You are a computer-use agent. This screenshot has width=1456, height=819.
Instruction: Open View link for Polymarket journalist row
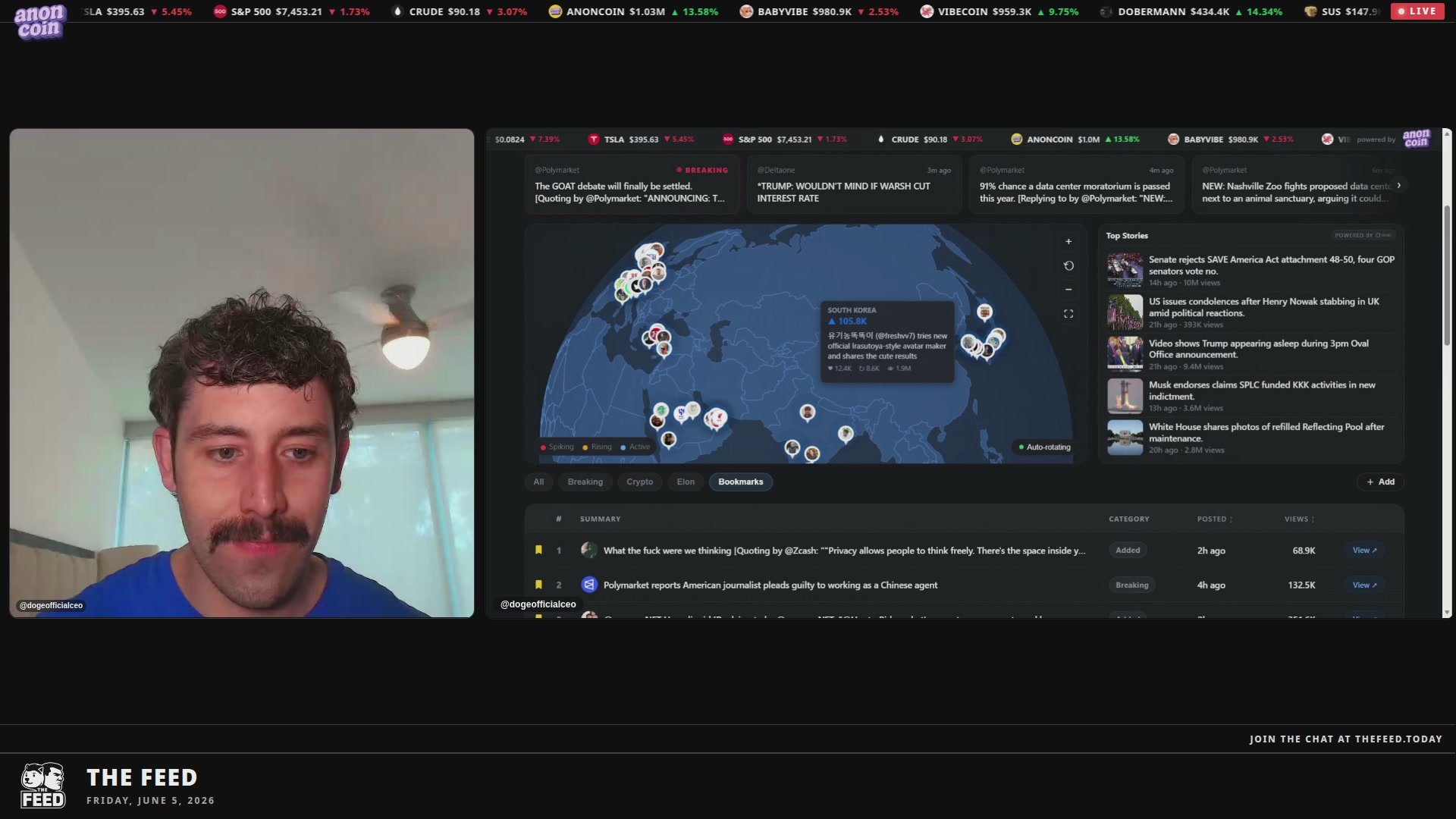pos(1365,585)
